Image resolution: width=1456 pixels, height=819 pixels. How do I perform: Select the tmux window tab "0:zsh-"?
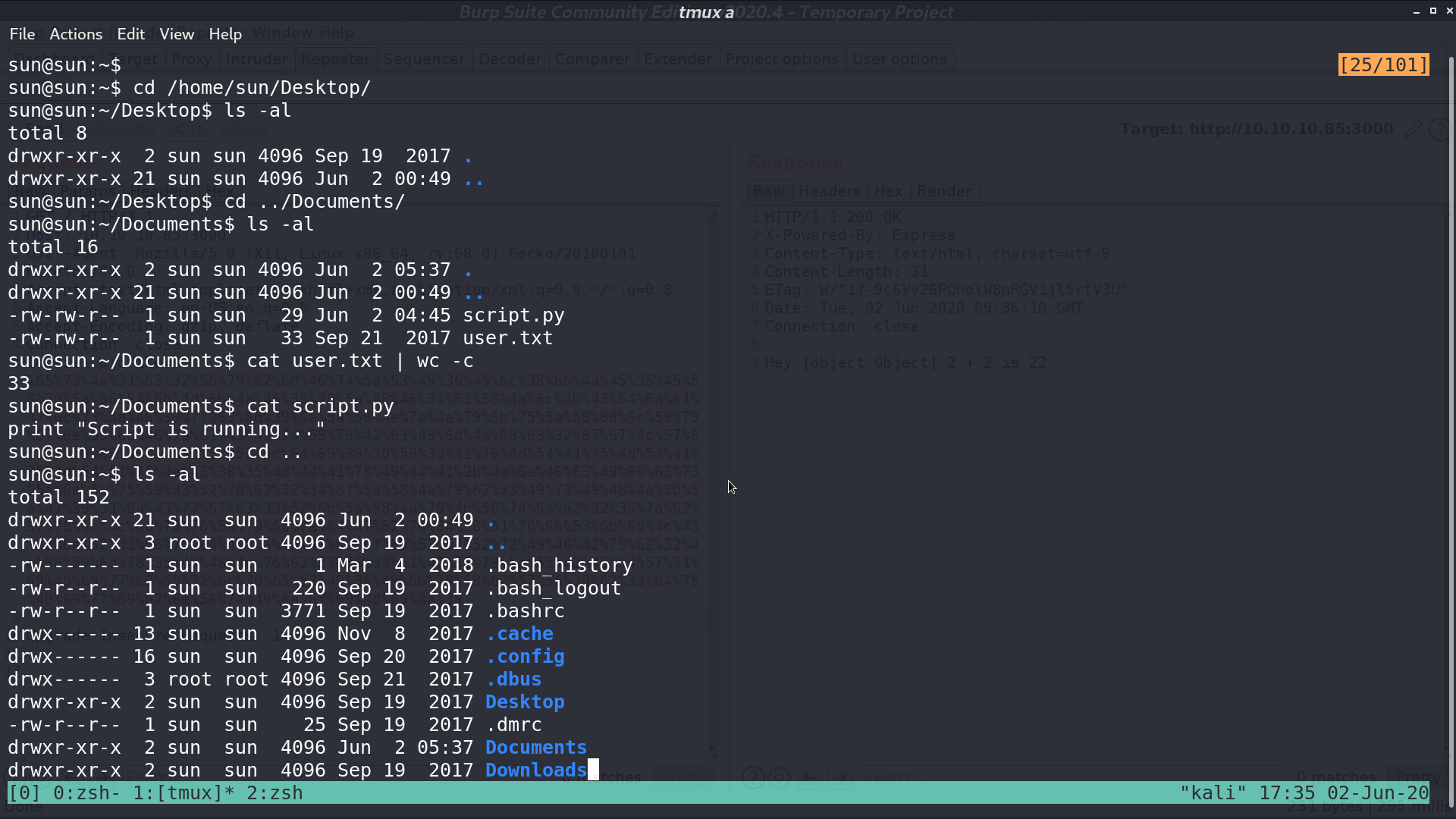86,793
